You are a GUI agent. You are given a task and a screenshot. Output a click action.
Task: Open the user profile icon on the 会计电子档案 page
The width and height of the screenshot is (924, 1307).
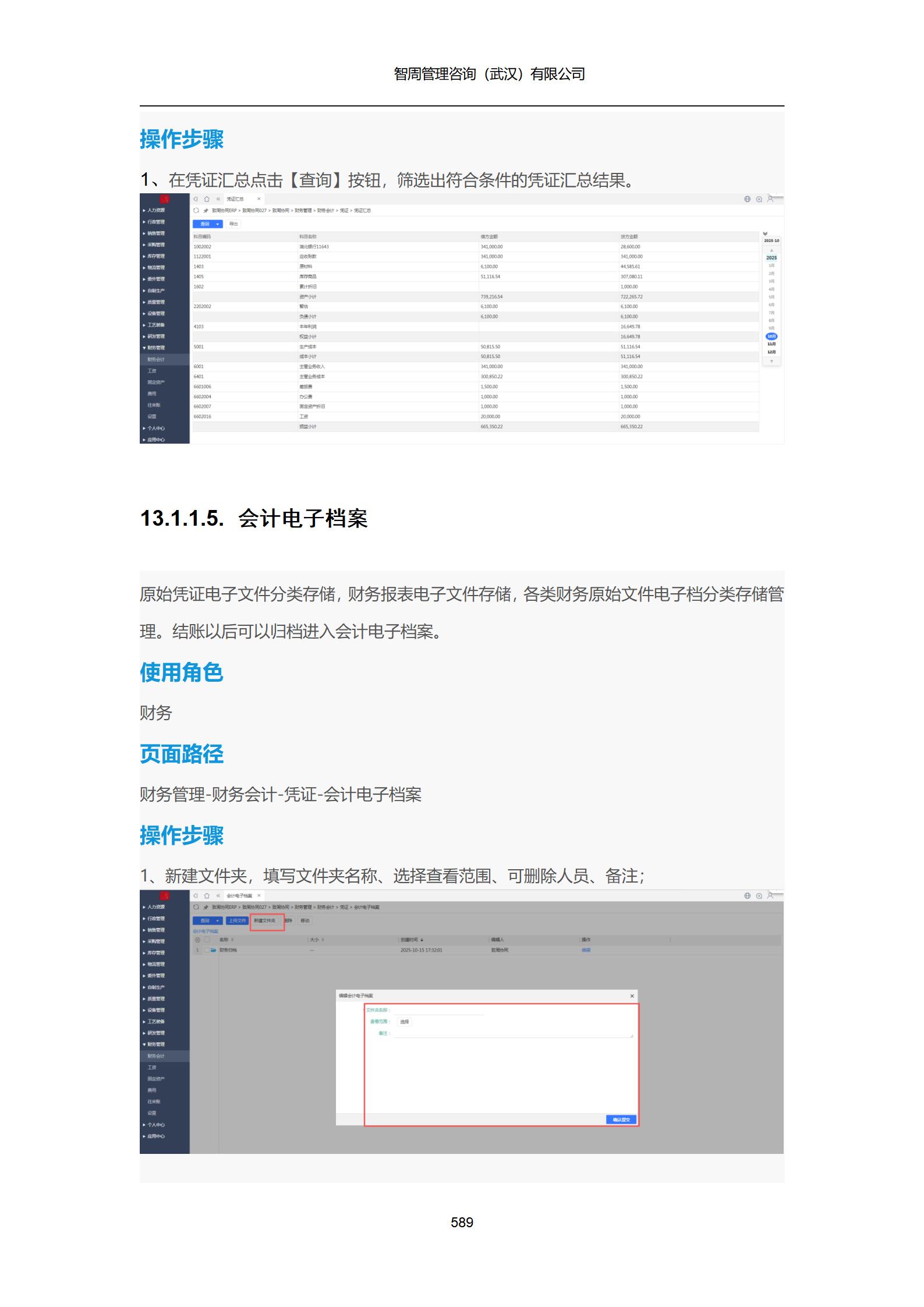[x=770, y=895]
